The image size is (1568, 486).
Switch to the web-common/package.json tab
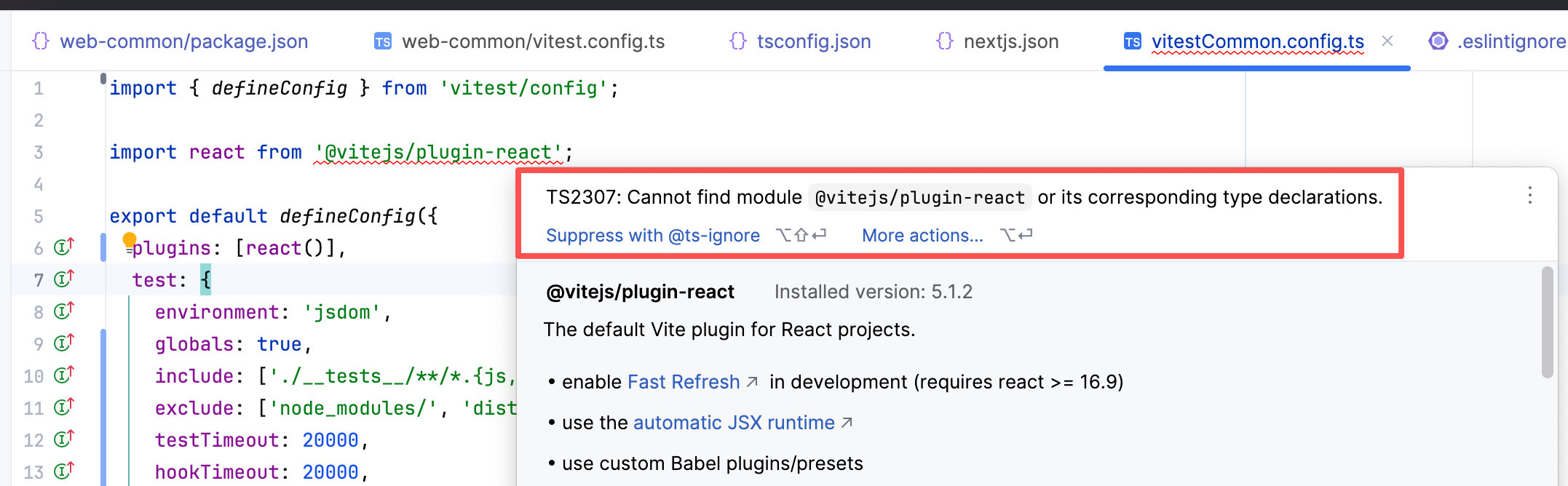click(x=183, y=41)
